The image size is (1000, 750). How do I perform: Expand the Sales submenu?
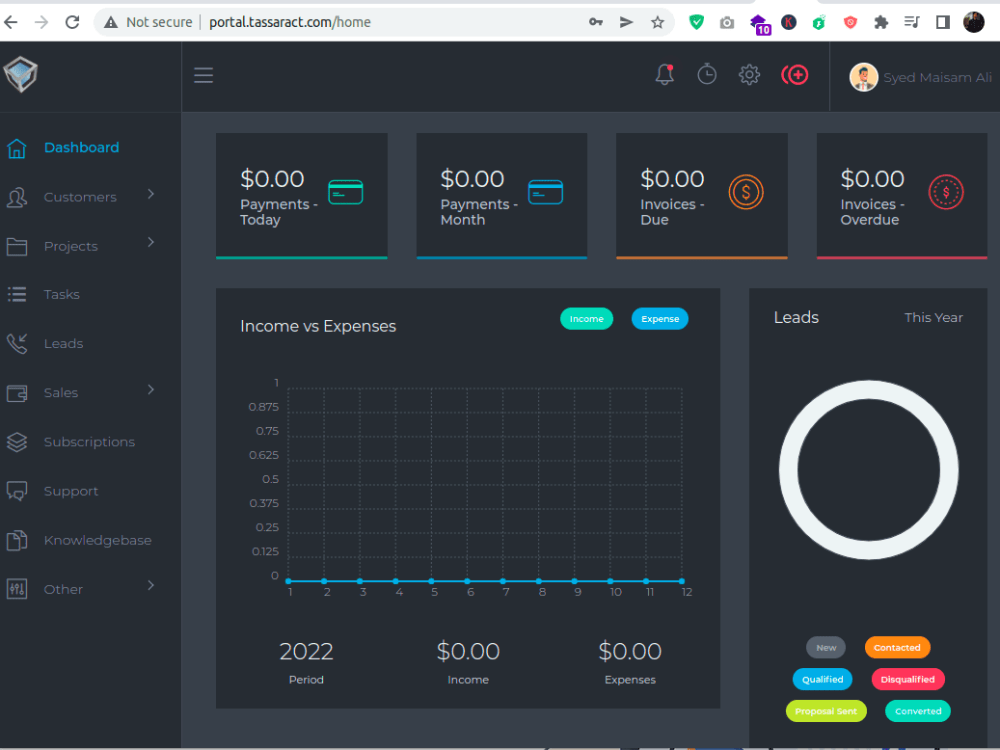pos(62,392)
